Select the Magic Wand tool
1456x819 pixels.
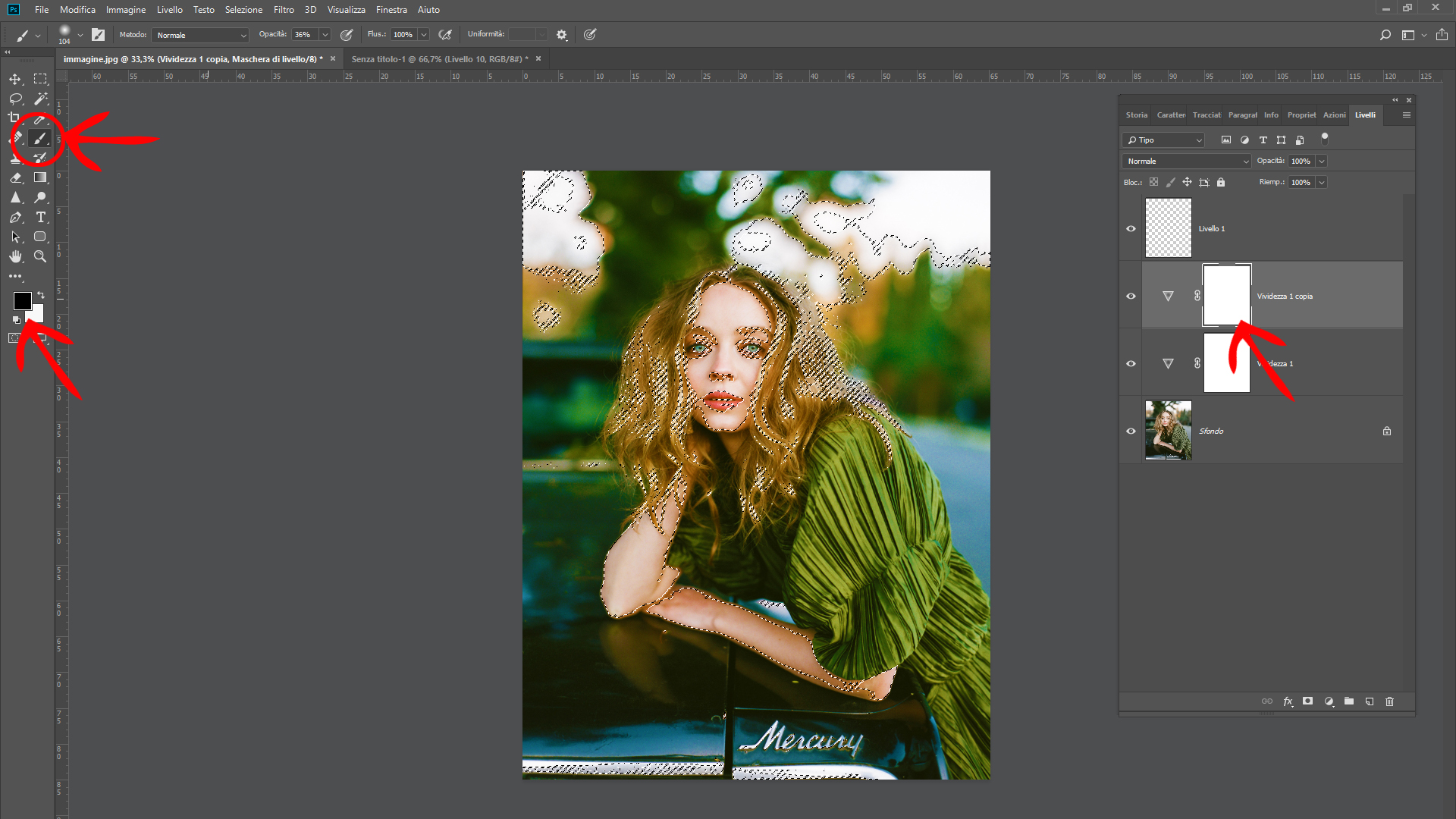(41, 99)
